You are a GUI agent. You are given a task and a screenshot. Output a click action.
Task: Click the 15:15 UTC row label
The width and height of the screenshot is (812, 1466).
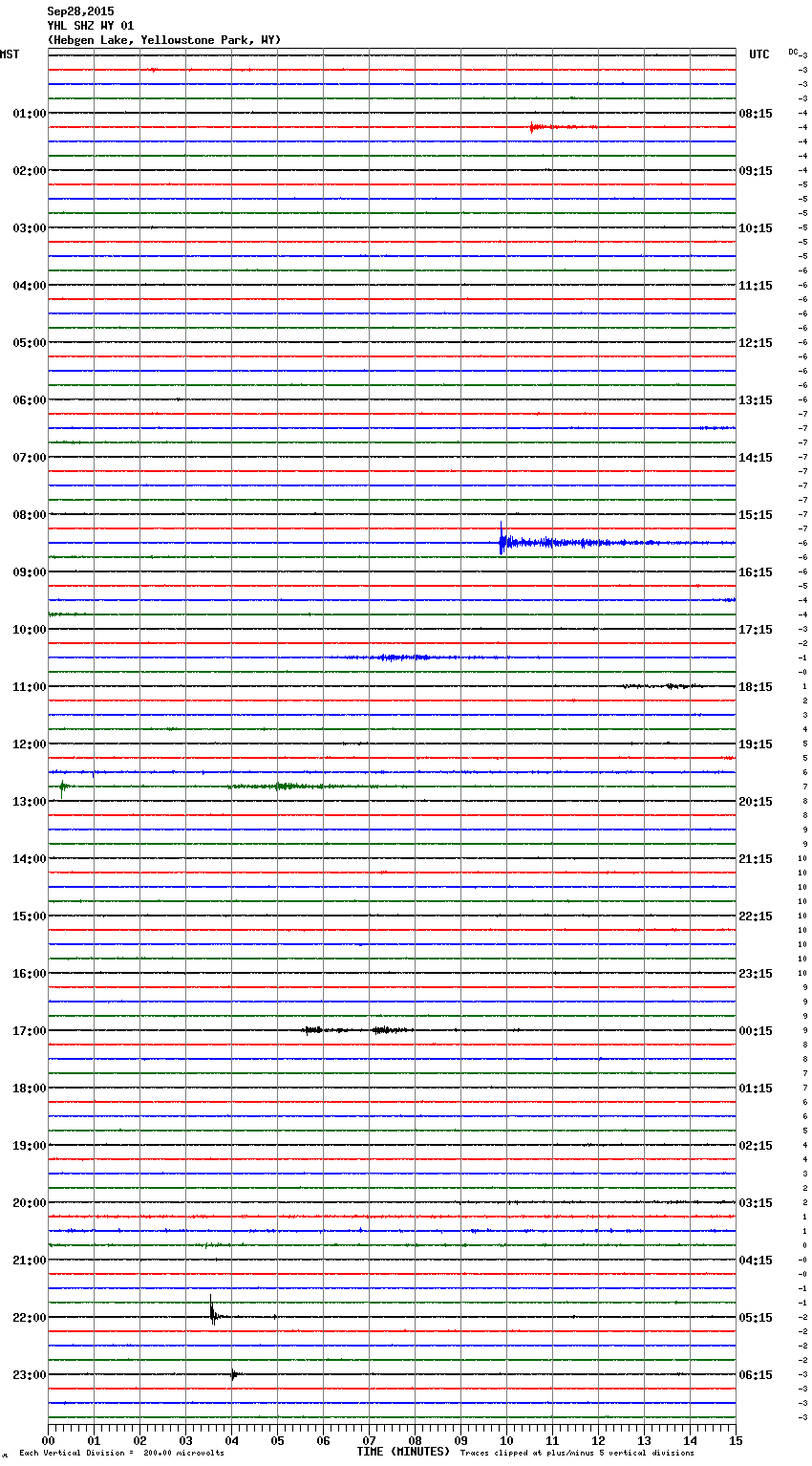coord(756,515)
